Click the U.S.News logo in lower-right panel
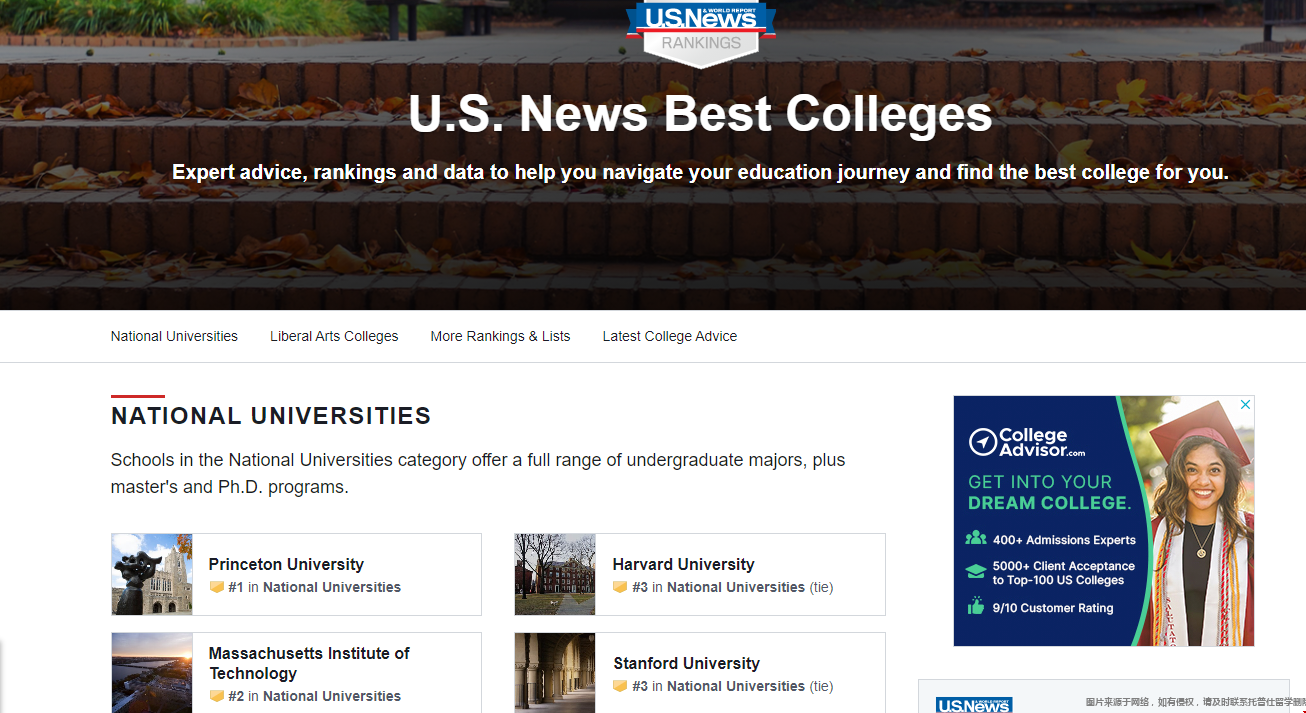Screen dimensions: 1306x713 pos(974,705)
